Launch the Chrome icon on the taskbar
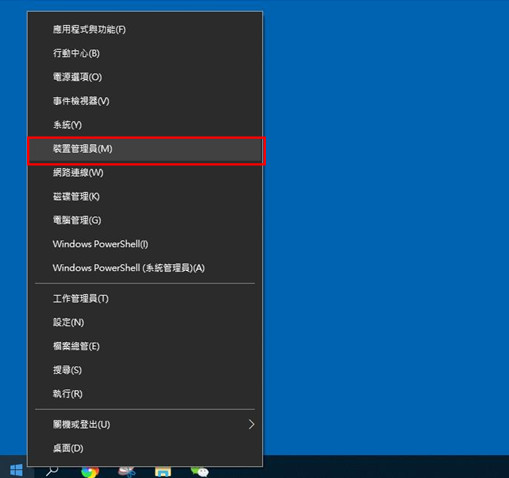509x478 pixels. (x=90, y=472)
